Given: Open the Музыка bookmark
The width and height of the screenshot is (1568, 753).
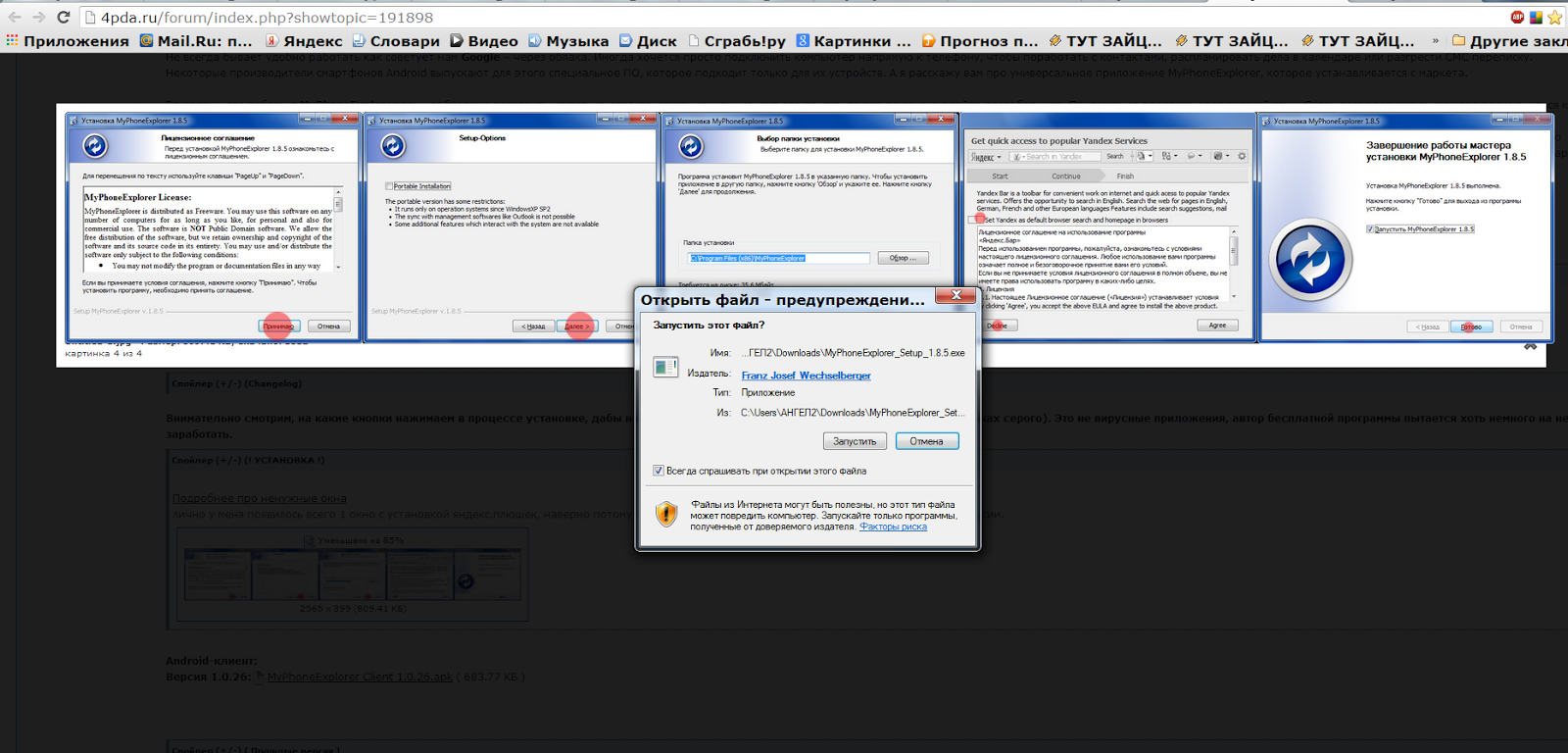Looking at the screenshot, I should pyautogui.click(x=568, y=41).
